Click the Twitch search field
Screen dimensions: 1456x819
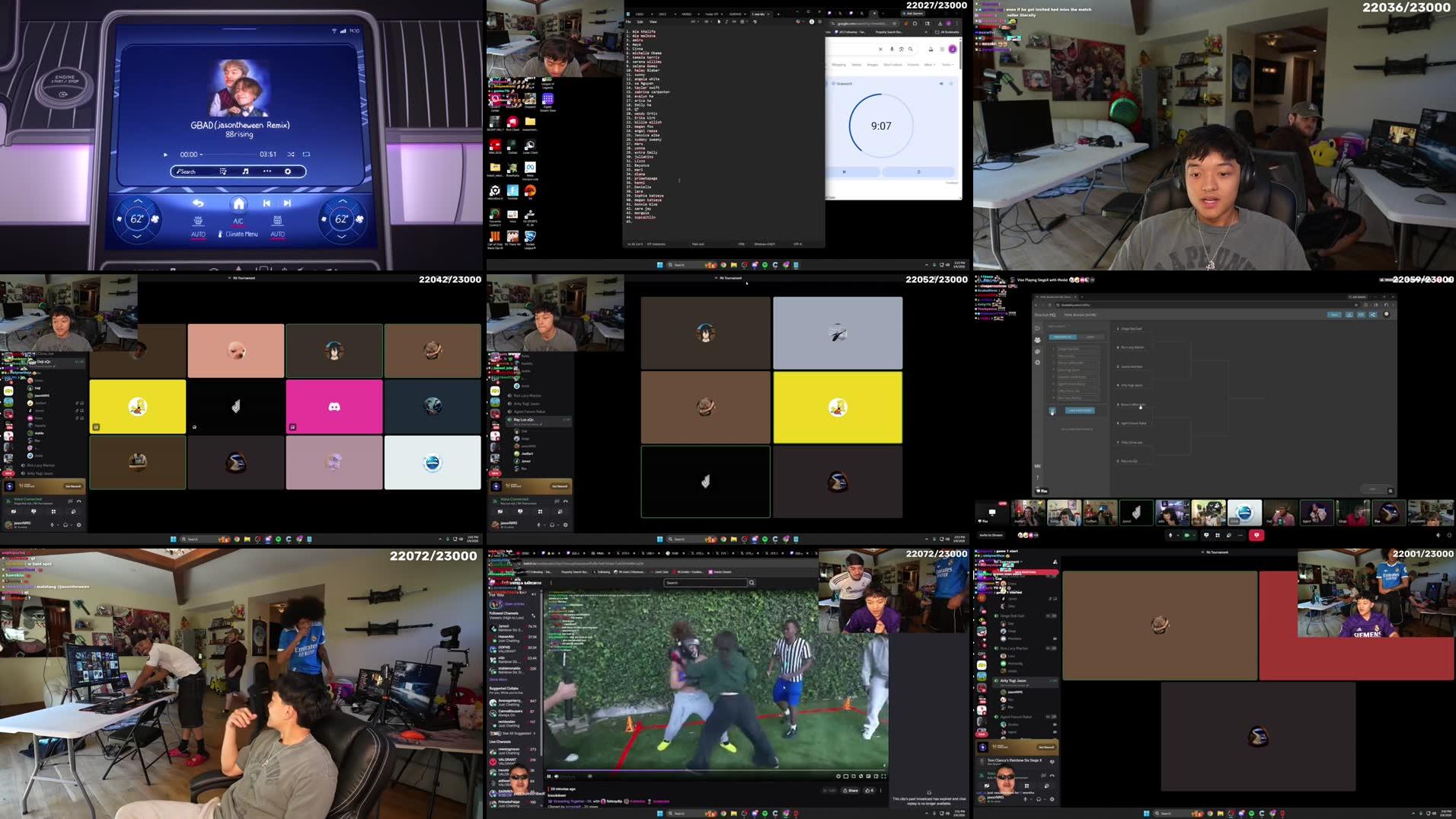click(704, 583)
